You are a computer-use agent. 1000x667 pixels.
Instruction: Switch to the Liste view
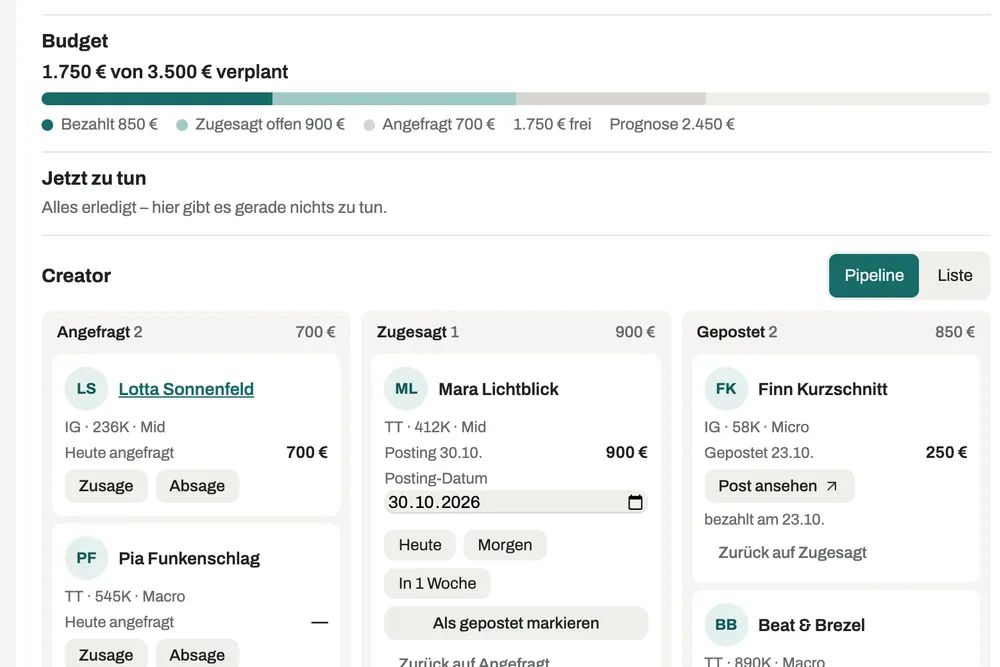point(955,275)
